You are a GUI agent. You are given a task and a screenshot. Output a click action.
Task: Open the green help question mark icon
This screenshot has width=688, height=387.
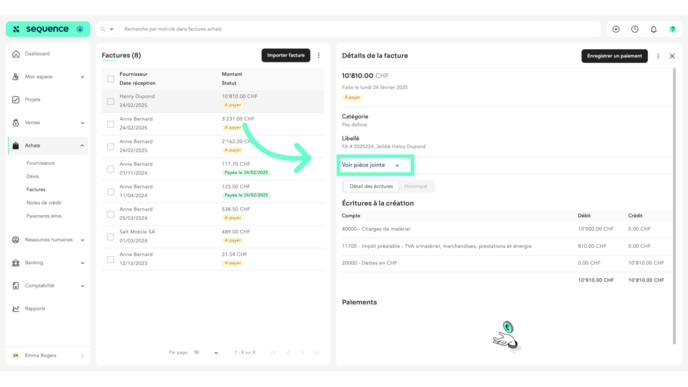pos(672,29)
